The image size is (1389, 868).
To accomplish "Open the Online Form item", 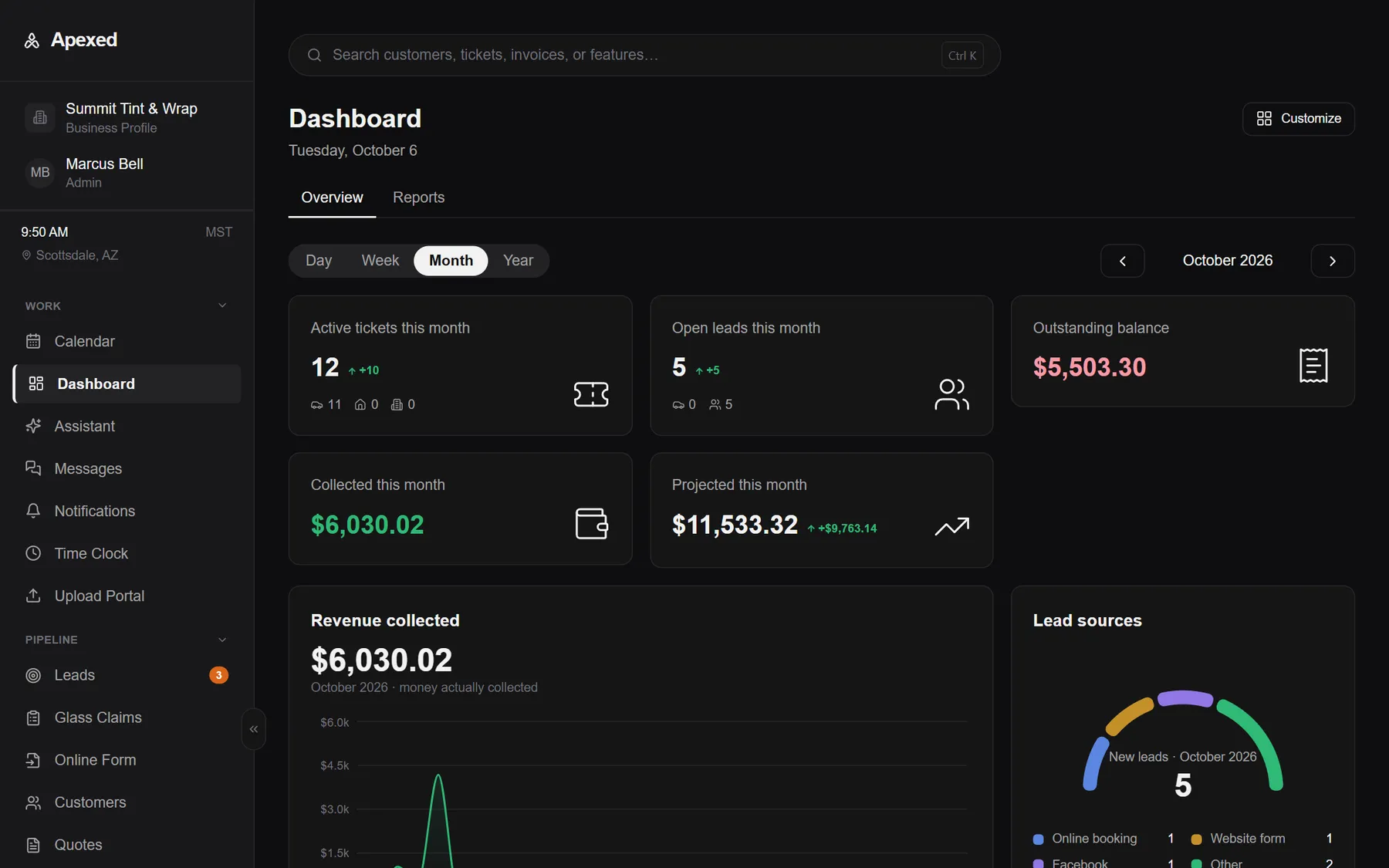I will 127,760.
